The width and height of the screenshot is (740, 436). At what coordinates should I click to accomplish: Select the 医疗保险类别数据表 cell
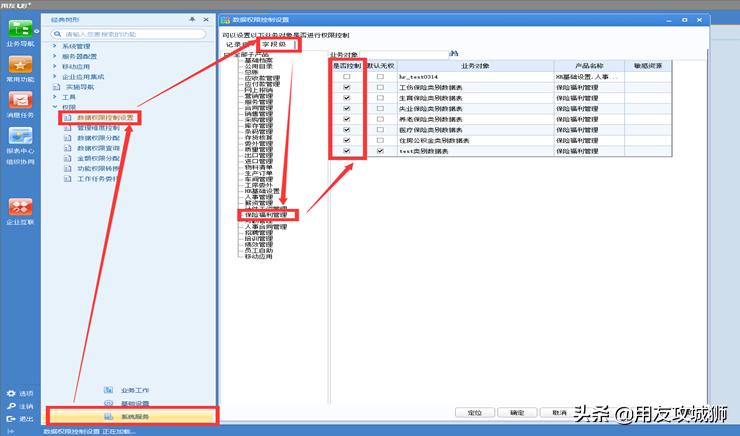click(x=475, y=130)
